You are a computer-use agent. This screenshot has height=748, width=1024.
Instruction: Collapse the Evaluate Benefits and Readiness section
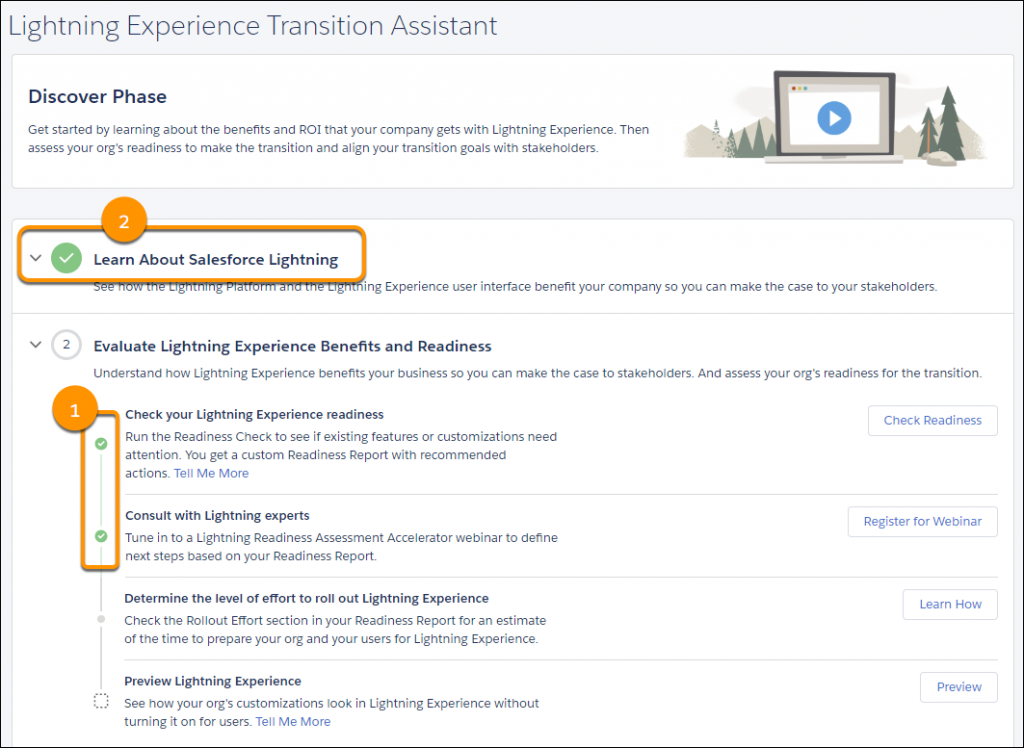click(36, 346)
